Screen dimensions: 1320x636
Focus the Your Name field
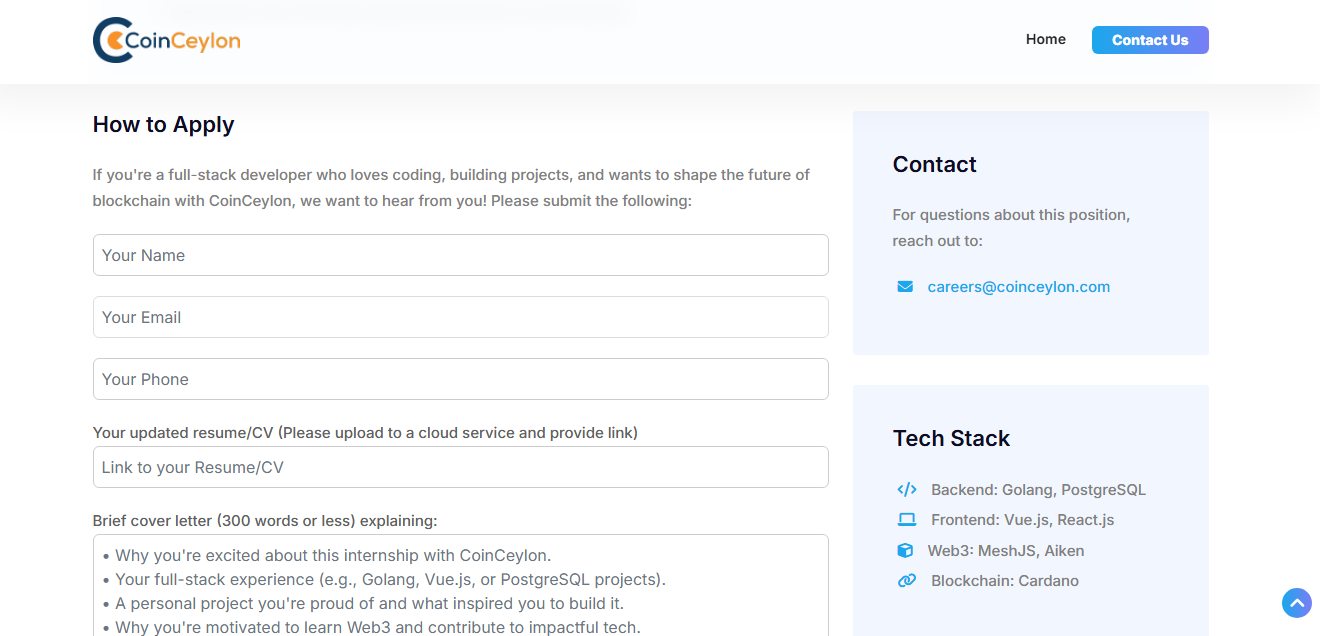point(460,255)
